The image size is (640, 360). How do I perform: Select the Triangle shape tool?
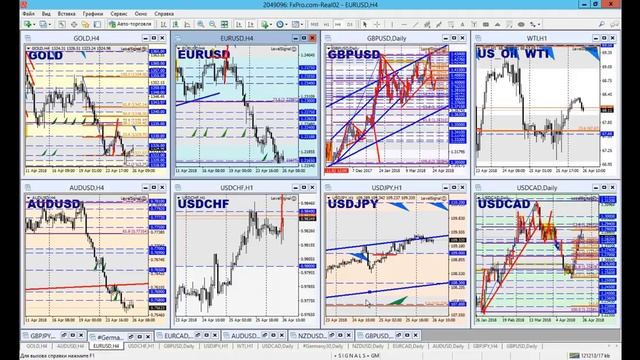498,24
